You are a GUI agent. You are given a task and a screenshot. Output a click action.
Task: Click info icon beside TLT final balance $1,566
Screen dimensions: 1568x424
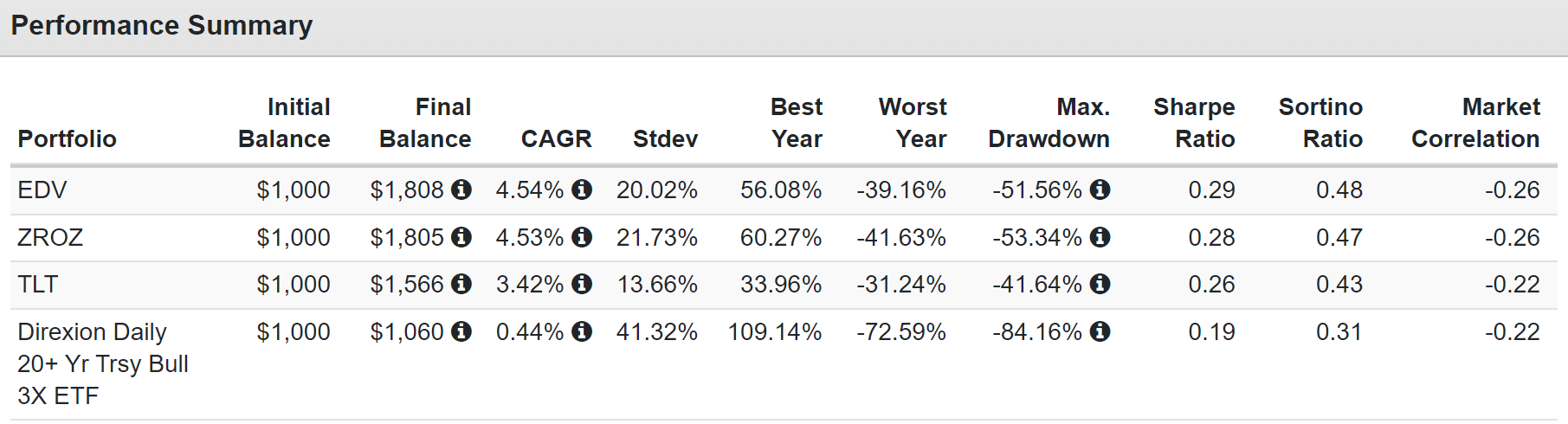[461, 283]
